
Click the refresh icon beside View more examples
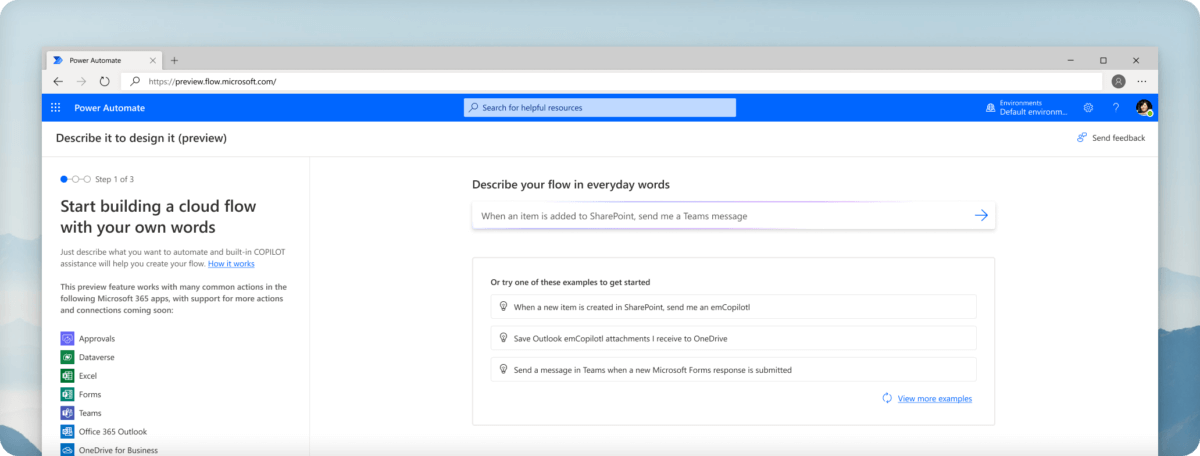(887, 398)
